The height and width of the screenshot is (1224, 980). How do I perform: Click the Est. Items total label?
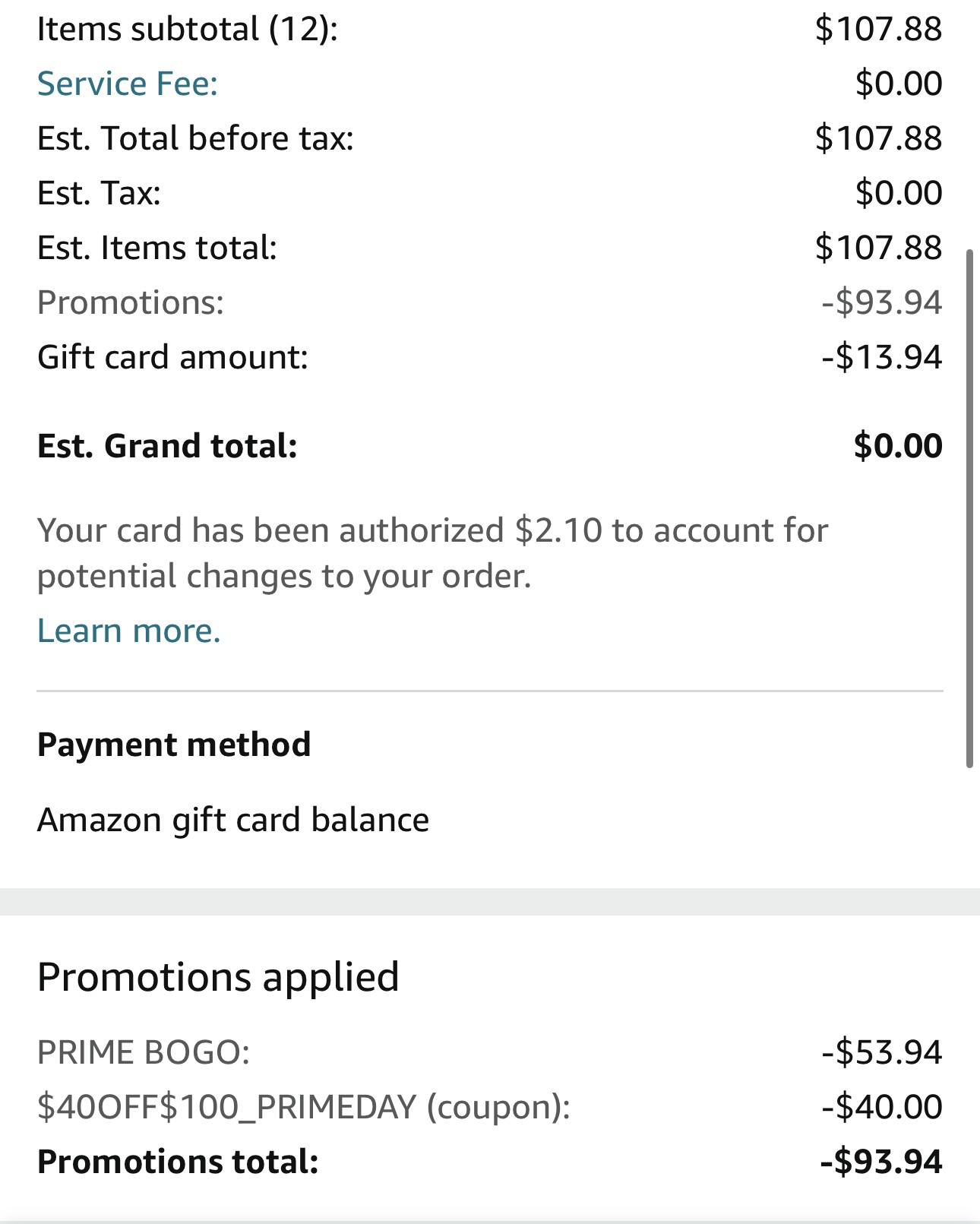pyautogui.click(x=157, y=248)
